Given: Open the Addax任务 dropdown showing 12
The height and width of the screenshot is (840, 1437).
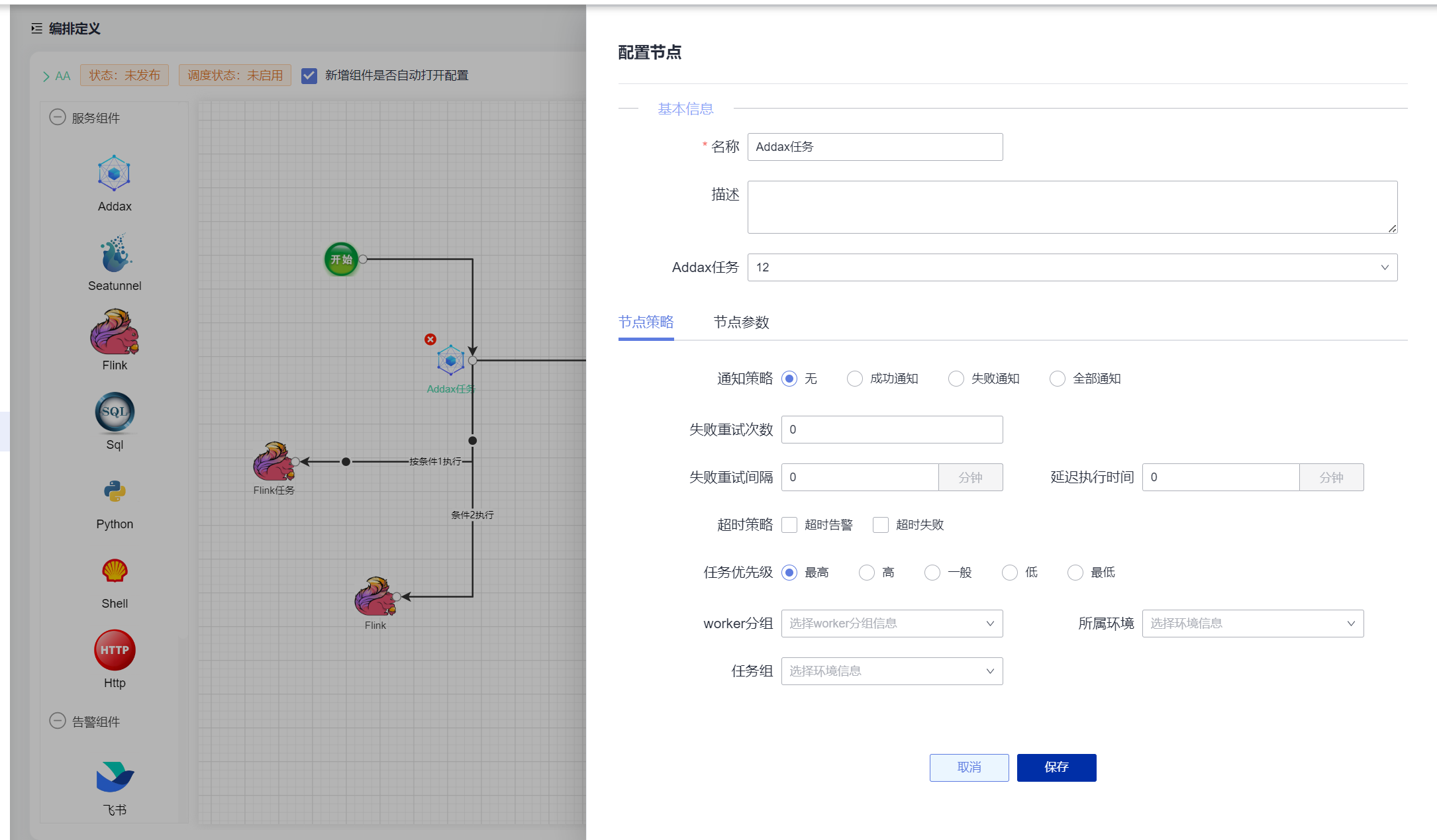Looking at the screenshot, I should (1072, 267).
